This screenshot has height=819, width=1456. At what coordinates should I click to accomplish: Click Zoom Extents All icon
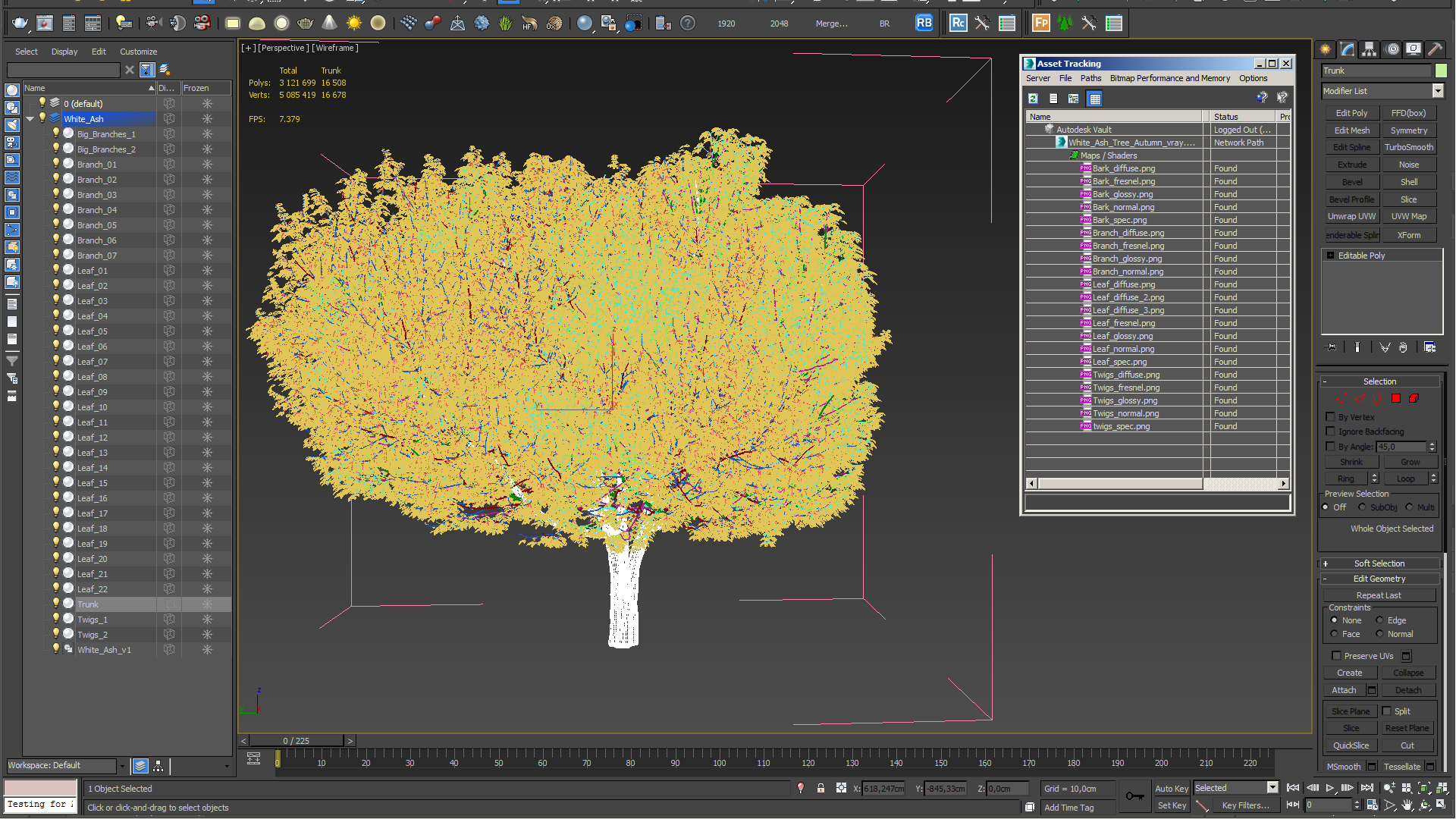coord(1442,789)
